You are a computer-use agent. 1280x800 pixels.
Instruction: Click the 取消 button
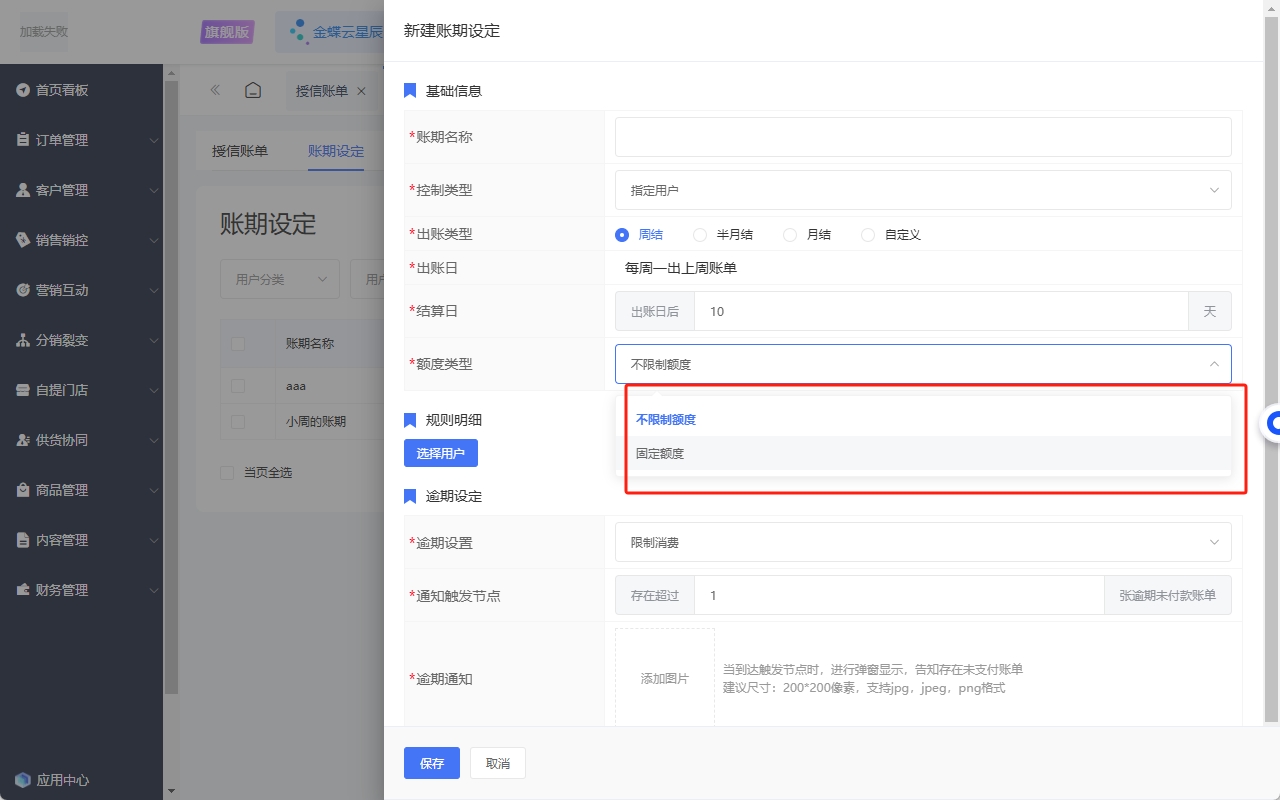point(498,763)
